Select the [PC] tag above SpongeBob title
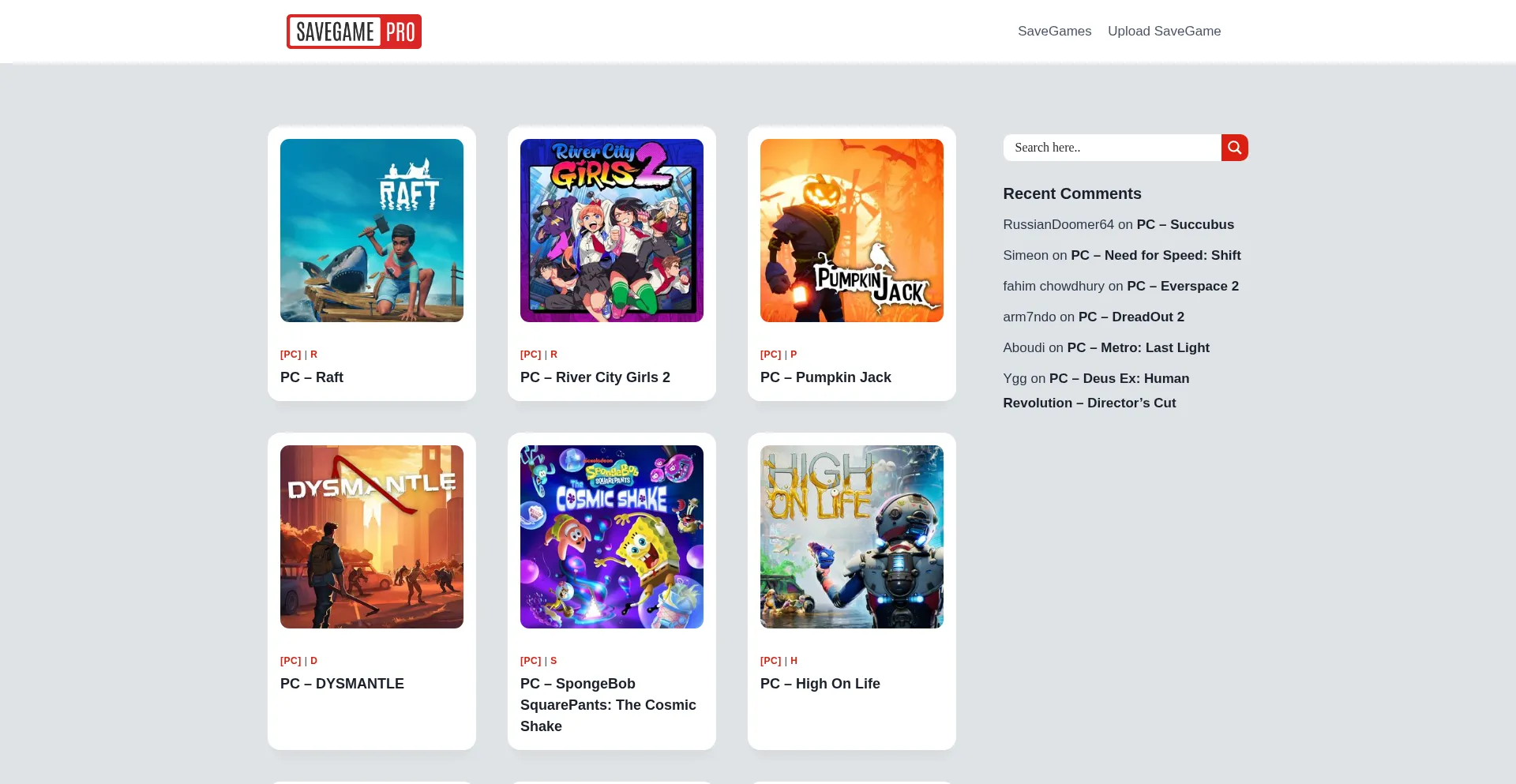This screenshot has height=784, width=1516. [531, 661]
